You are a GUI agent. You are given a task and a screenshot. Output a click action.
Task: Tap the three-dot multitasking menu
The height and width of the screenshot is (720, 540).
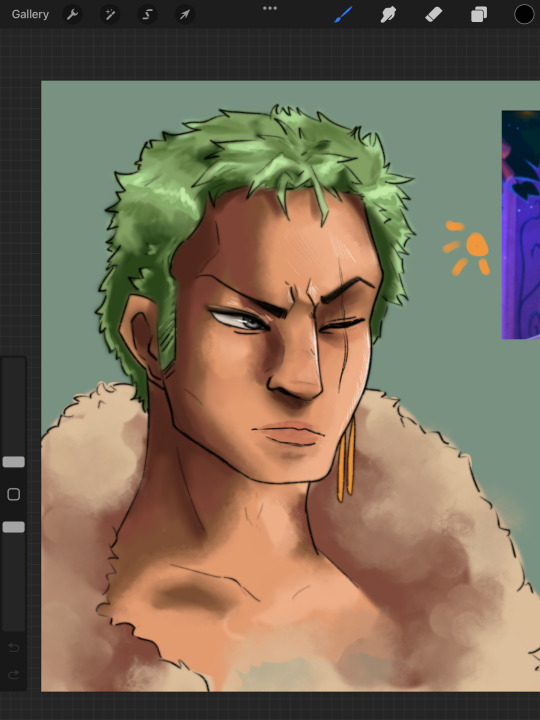click(x=270, y=8)
